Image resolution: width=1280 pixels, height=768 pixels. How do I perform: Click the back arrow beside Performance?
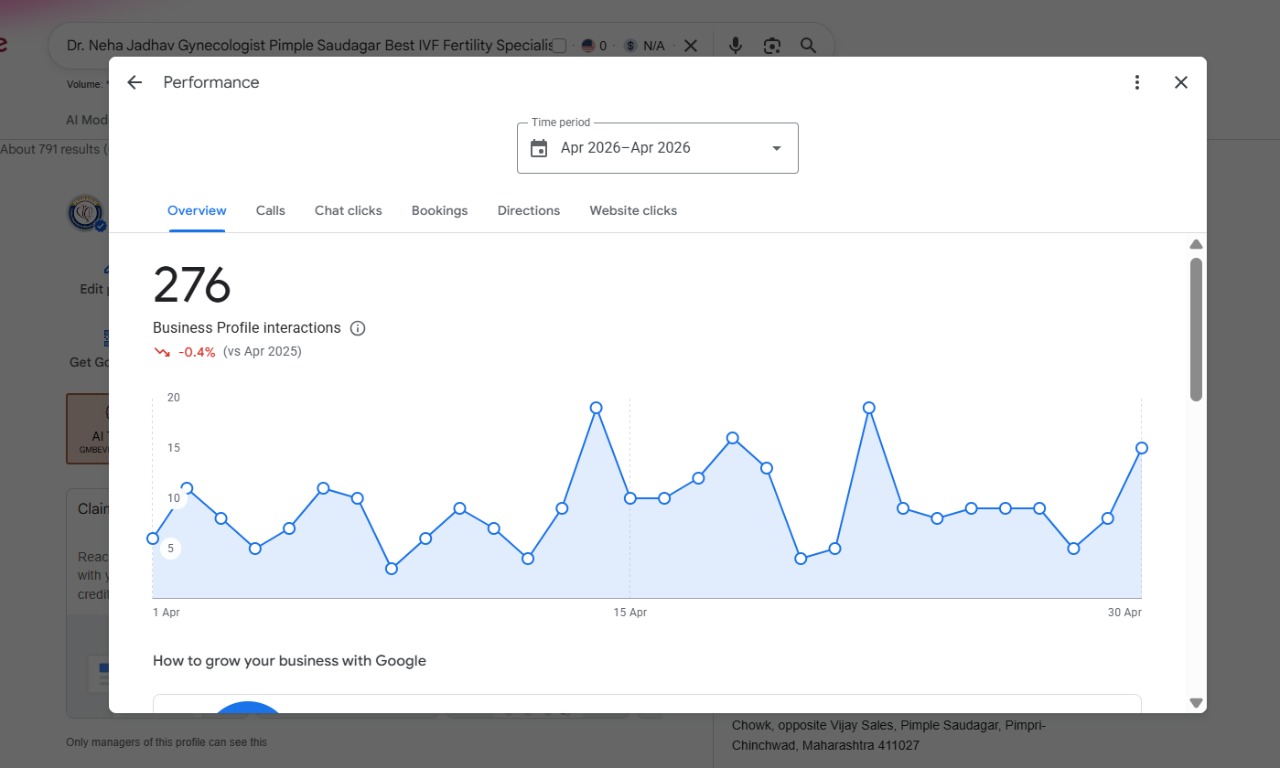[135, 82]
